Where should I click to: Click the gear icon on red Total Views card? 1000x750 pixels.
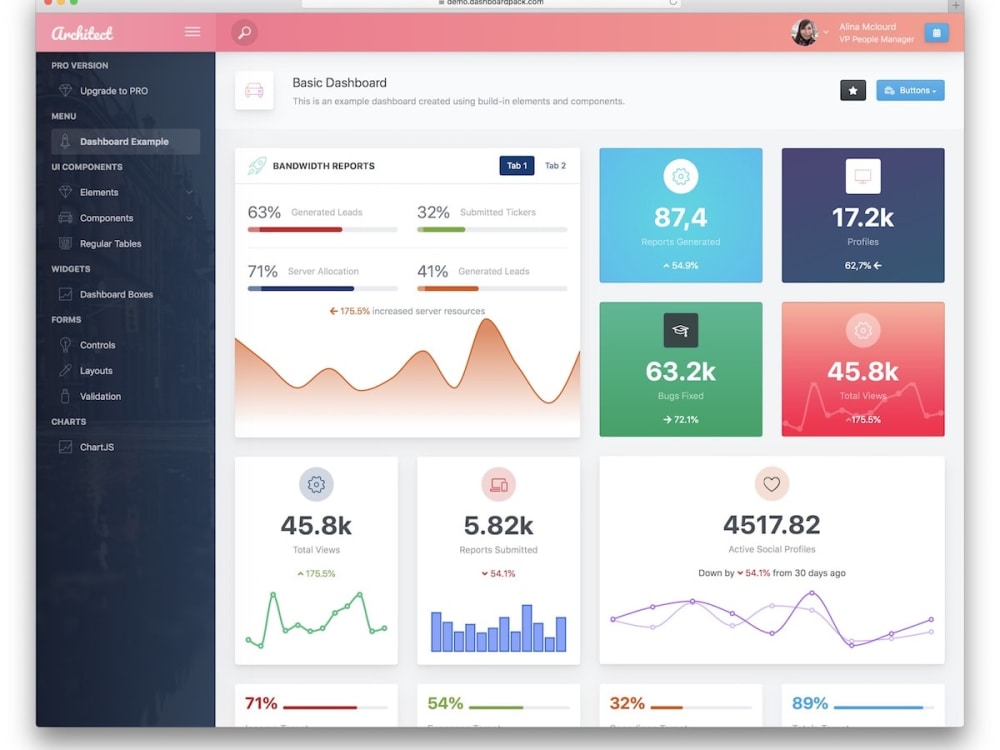[x=863, y=330]
